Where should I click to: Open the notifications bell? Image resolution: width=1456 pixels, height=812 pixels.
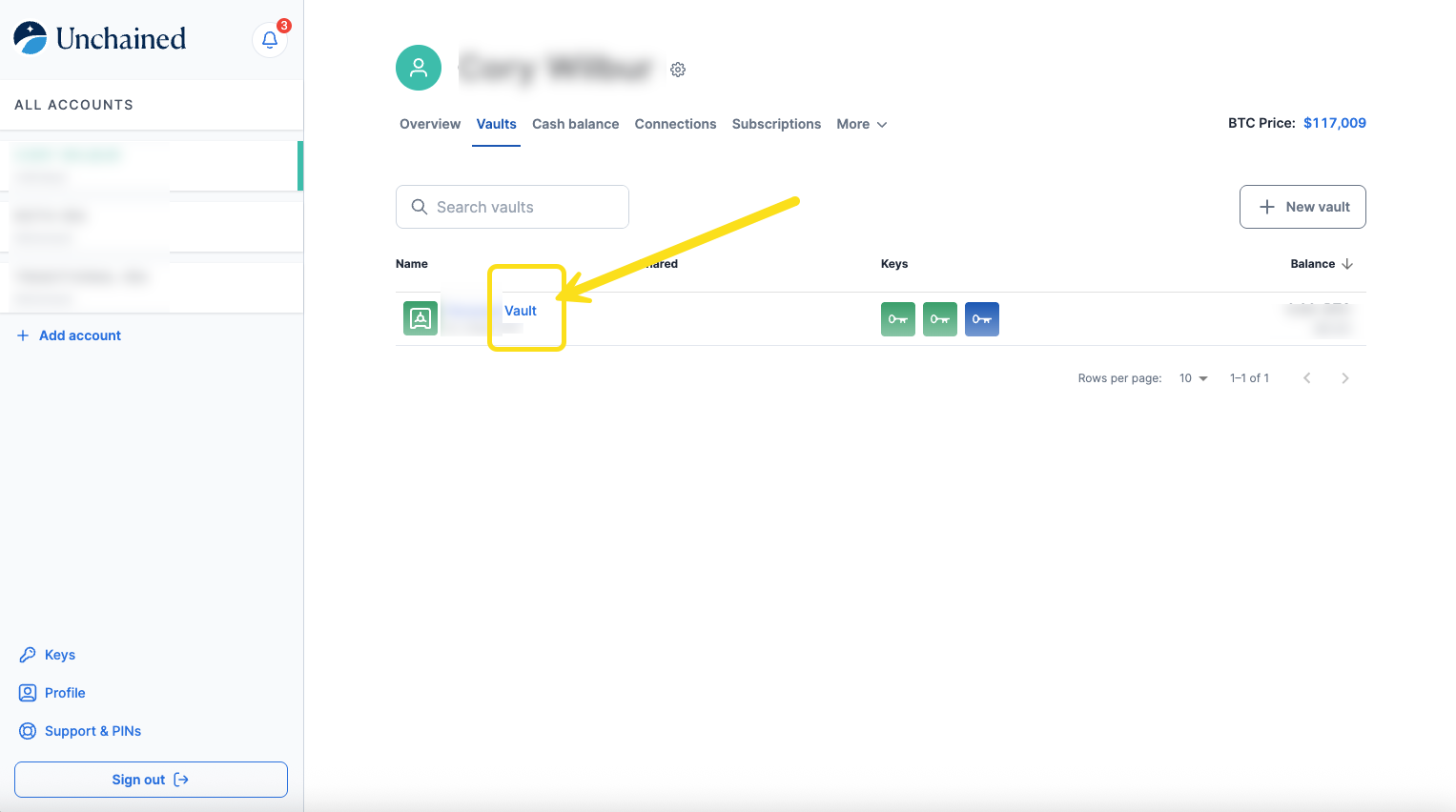pos(270,40)
